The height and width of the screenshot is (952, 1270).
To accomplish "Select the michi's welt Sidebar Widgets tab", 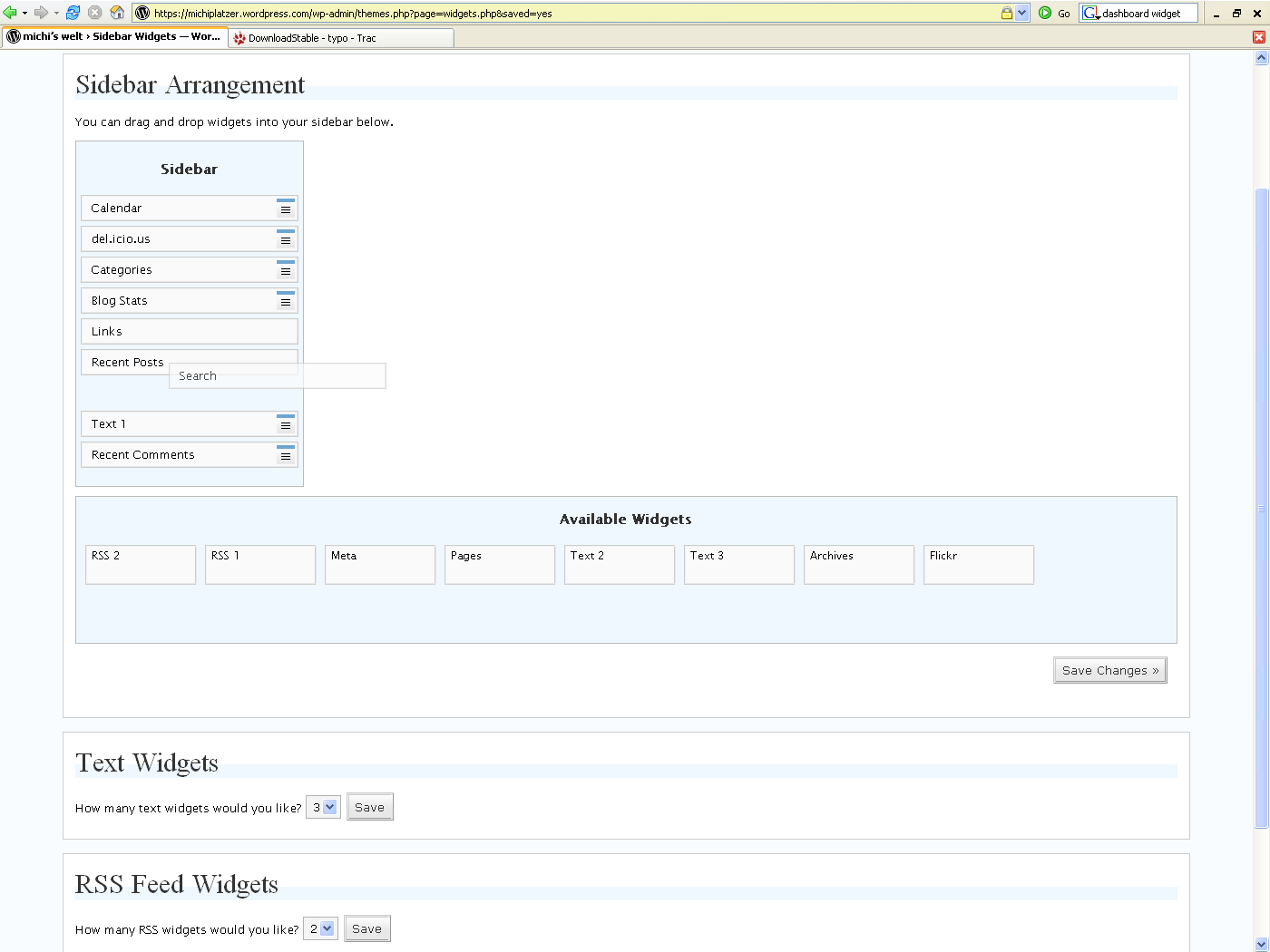I will [x=113, y=37].
